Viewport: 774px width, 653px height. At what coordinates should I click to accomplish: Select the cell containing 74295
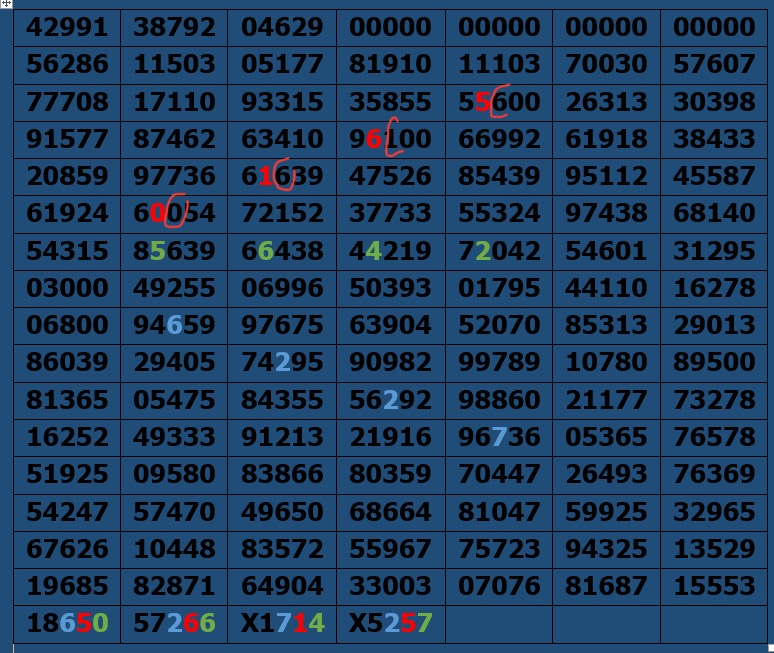(282, 363)
